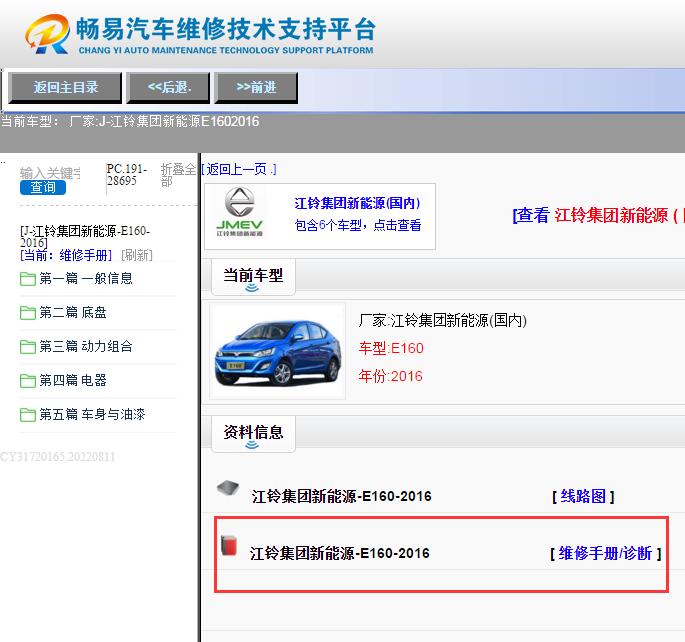Click the 车型:E160 text
This screenshot has height=642, width=685.
(x=391, y=348)
